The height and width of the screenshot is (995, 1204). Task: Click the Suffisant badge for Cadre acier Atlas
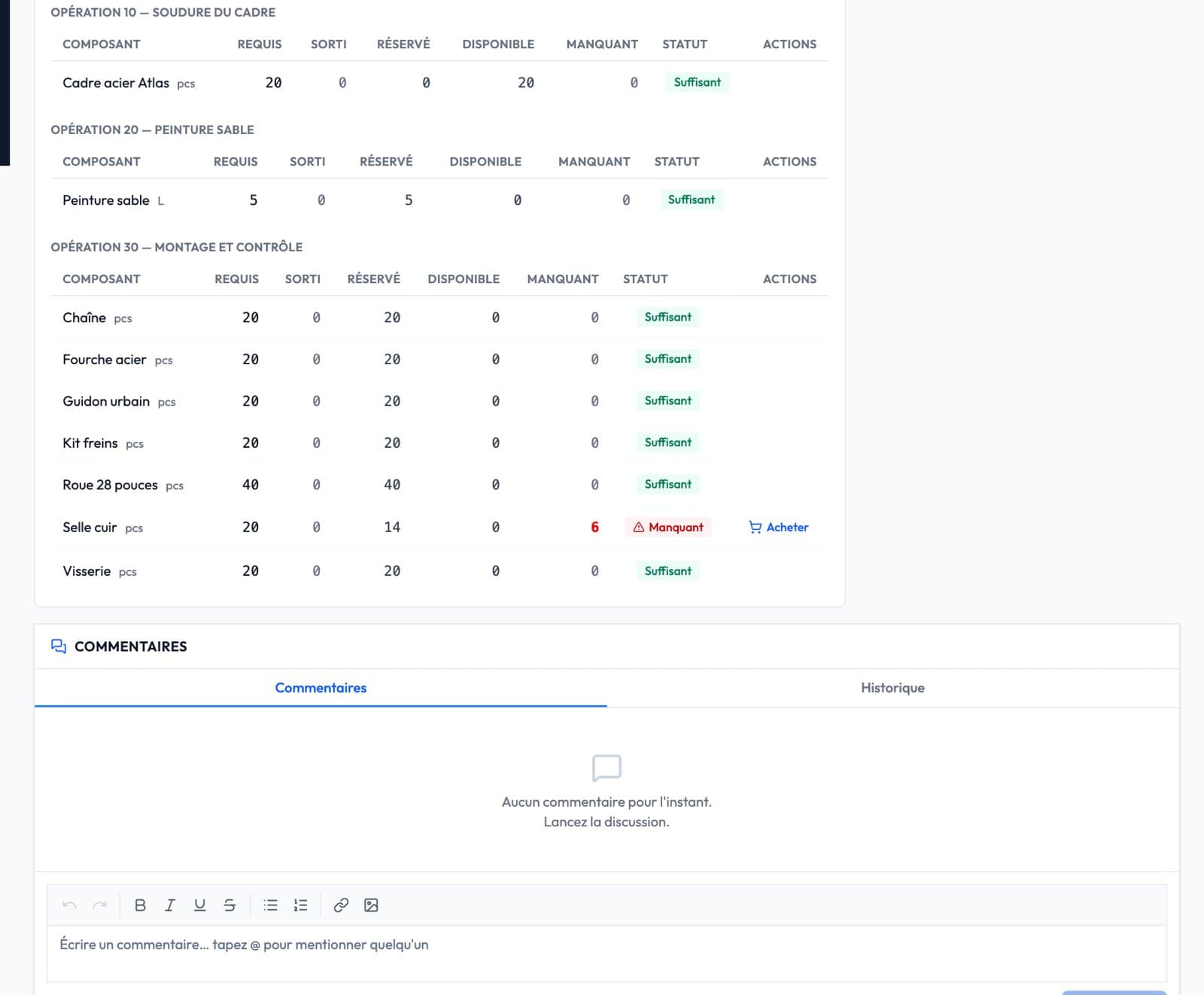(x=698, y=82)
